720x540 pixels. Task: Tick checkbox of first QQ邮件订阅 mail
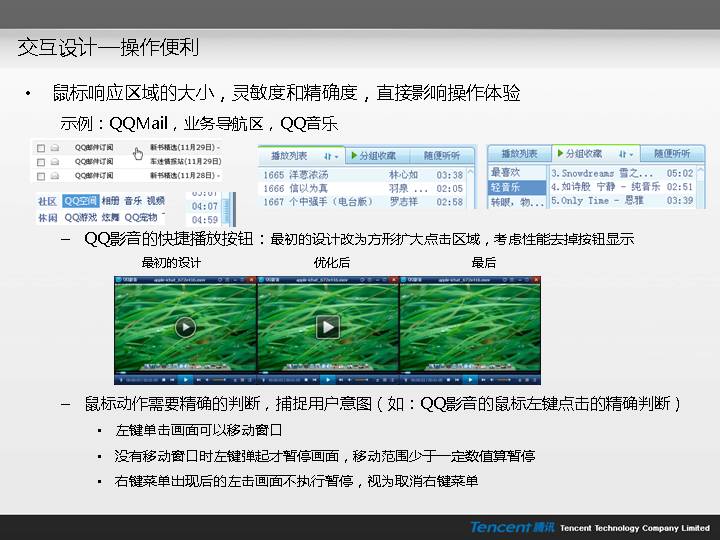pos(41,148)
